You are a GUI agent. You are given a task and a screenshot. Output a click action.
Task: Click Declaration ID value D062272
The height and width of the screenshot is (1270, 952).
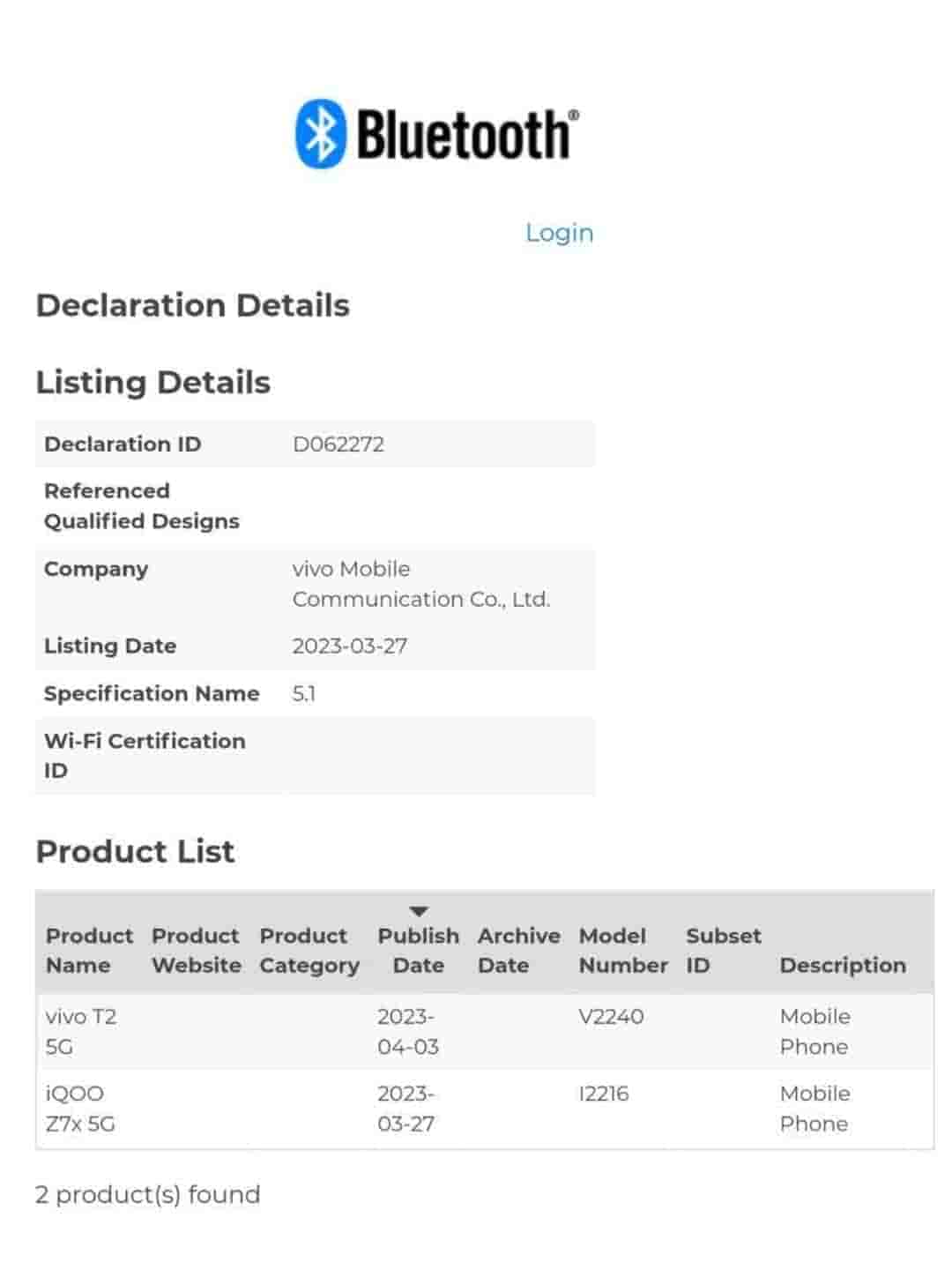point(338,444)
